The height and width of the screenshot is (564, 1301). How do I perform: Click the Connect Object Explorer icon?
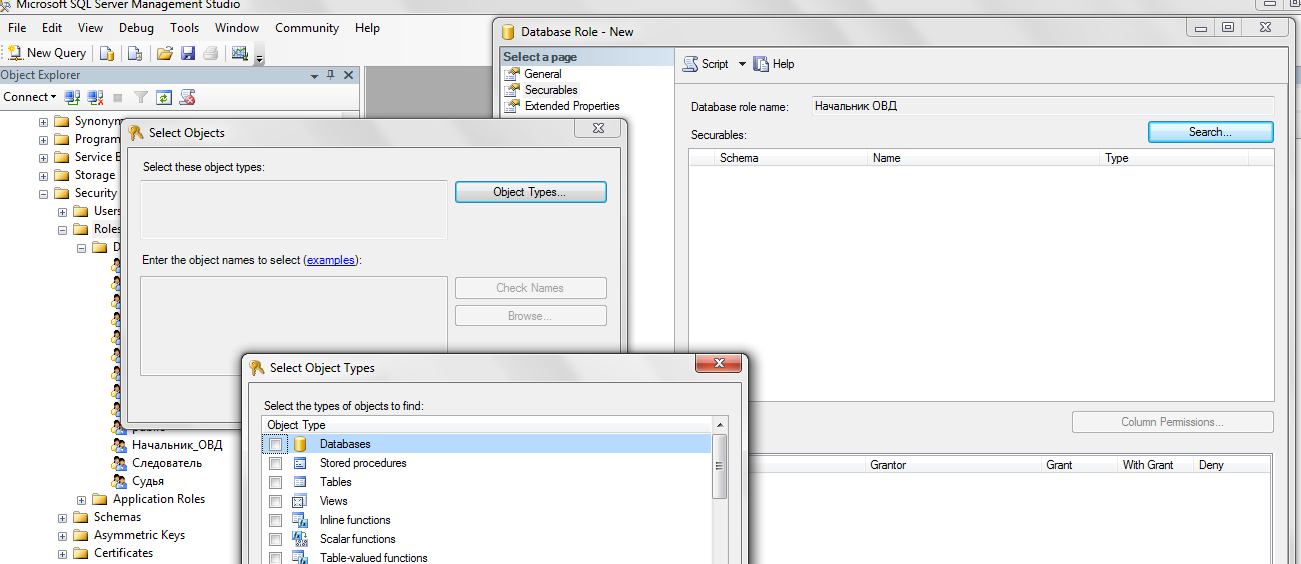pyautogui.click(x=72, y=97)
